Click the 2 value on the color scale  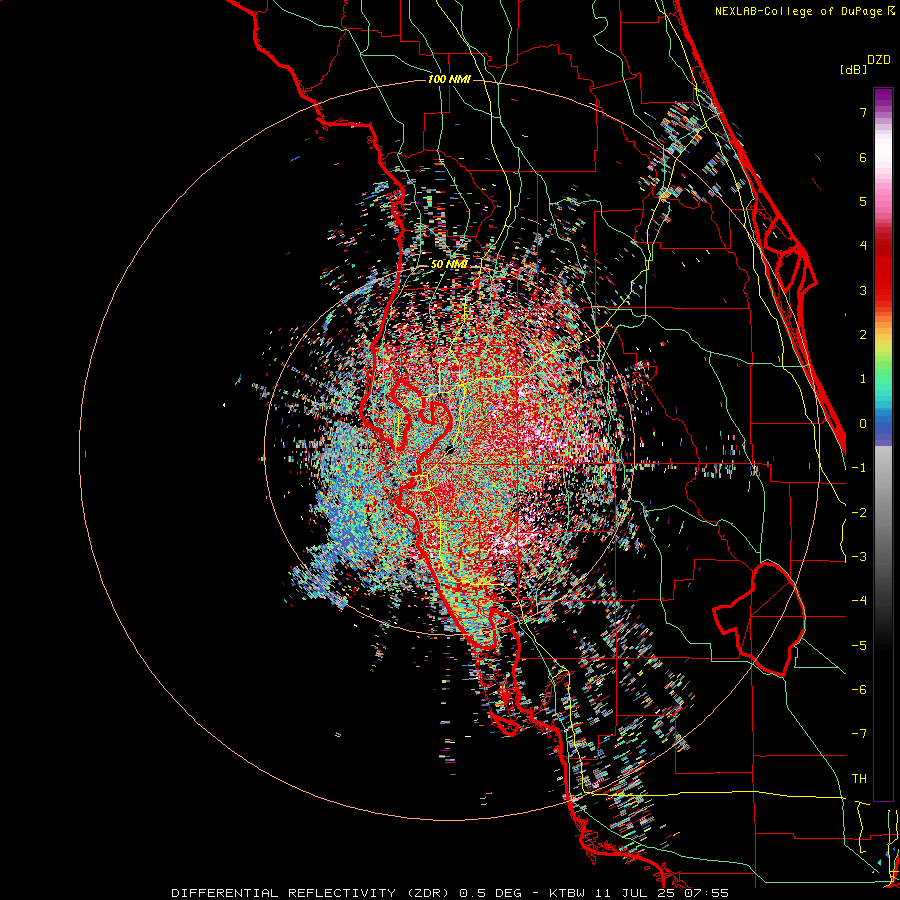(x=863, y=335)
